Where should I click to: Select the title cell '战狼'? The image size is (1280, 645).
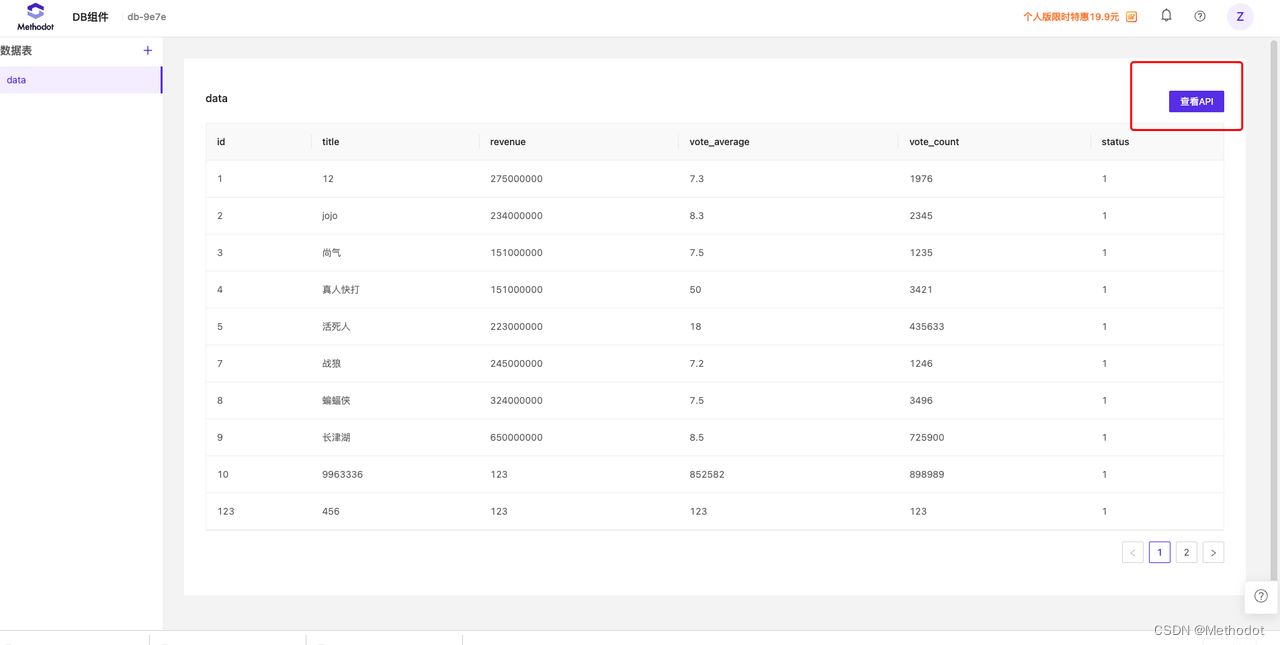point(332,364)
